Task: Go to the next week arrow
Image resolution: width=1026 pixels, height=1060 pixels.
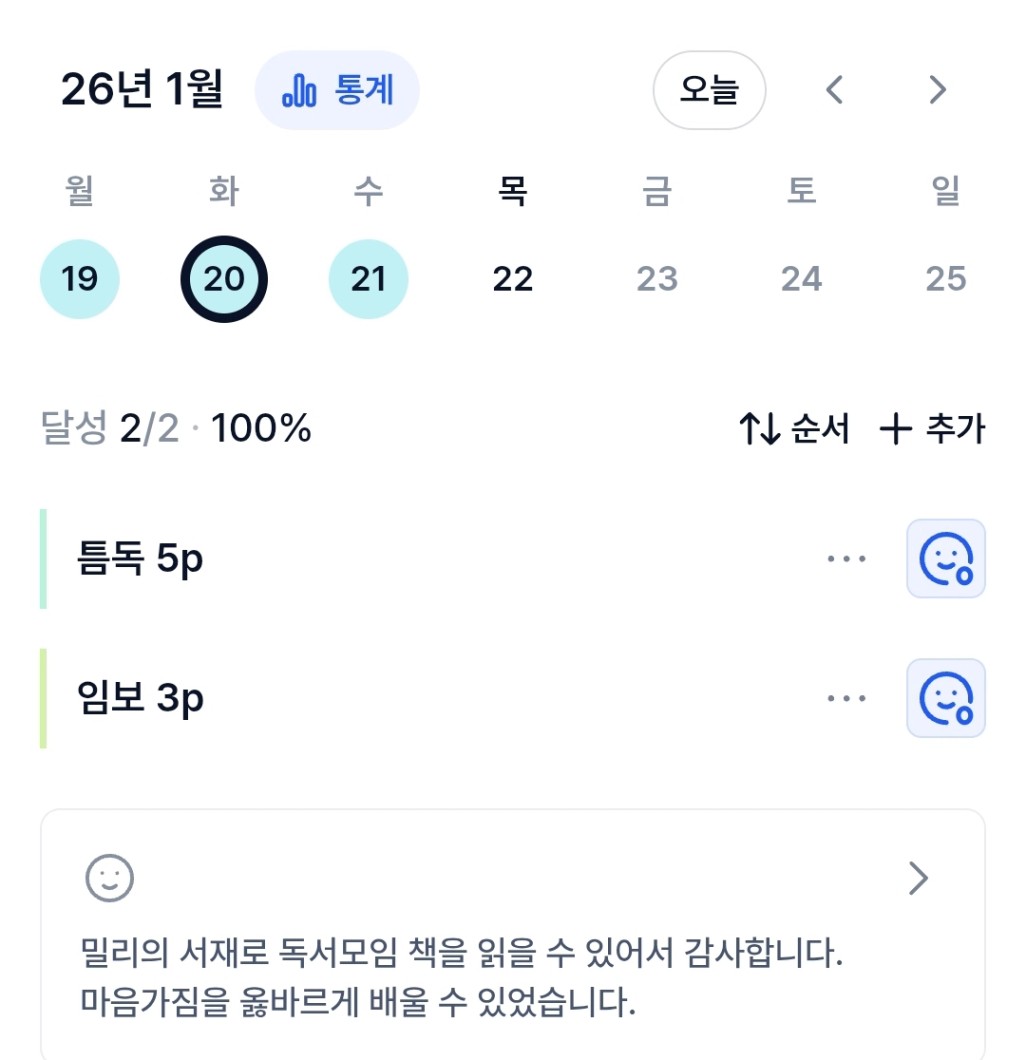Action: tap(937, 91)
